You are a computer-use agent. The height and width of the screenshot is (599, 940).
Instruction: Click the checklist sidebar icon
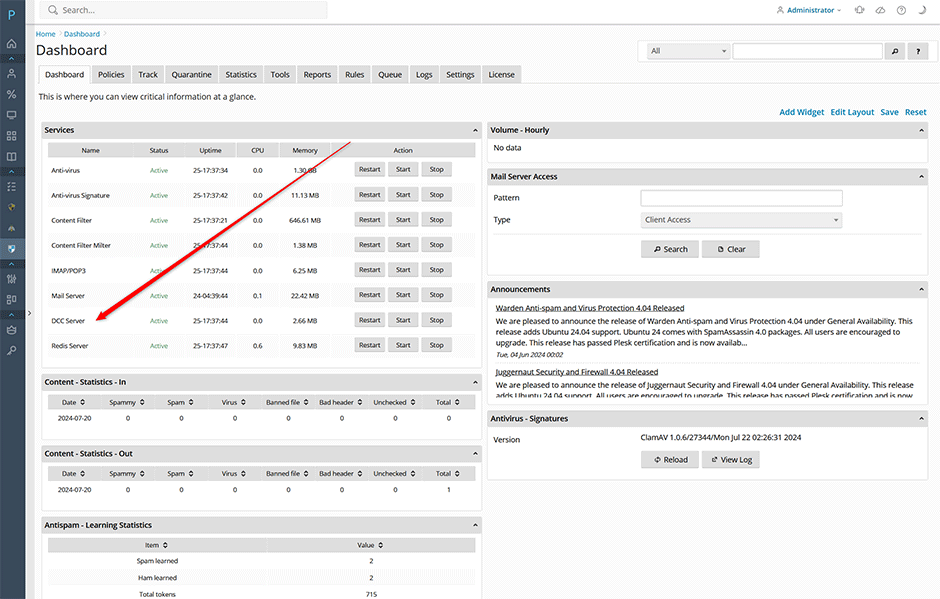(x=11, y=186)
